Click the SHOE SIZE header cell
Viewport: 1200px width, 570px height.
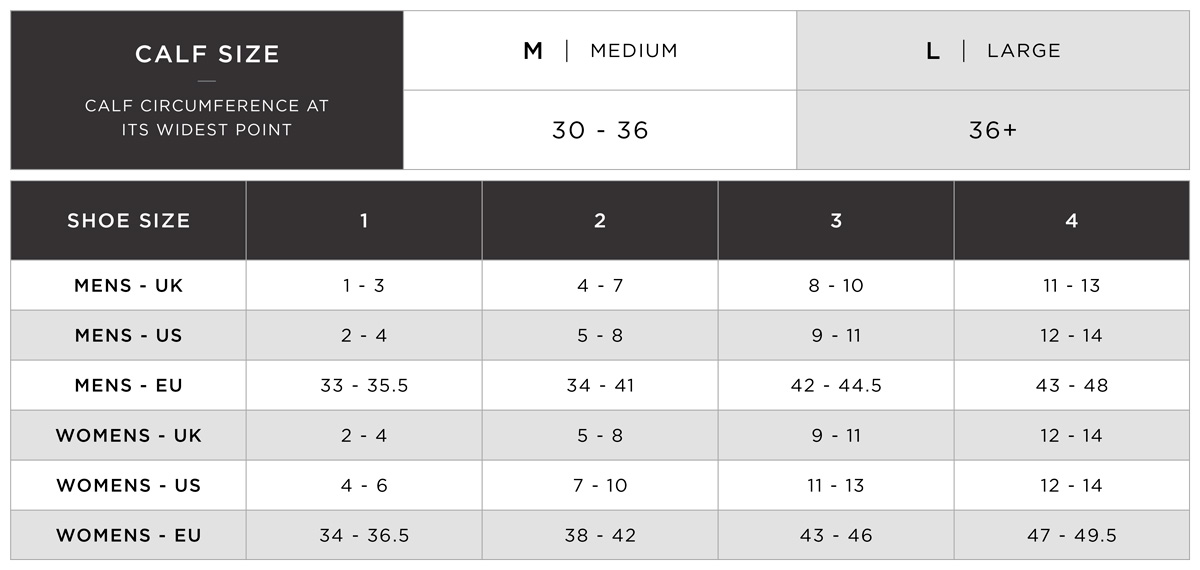pos(128,221)
